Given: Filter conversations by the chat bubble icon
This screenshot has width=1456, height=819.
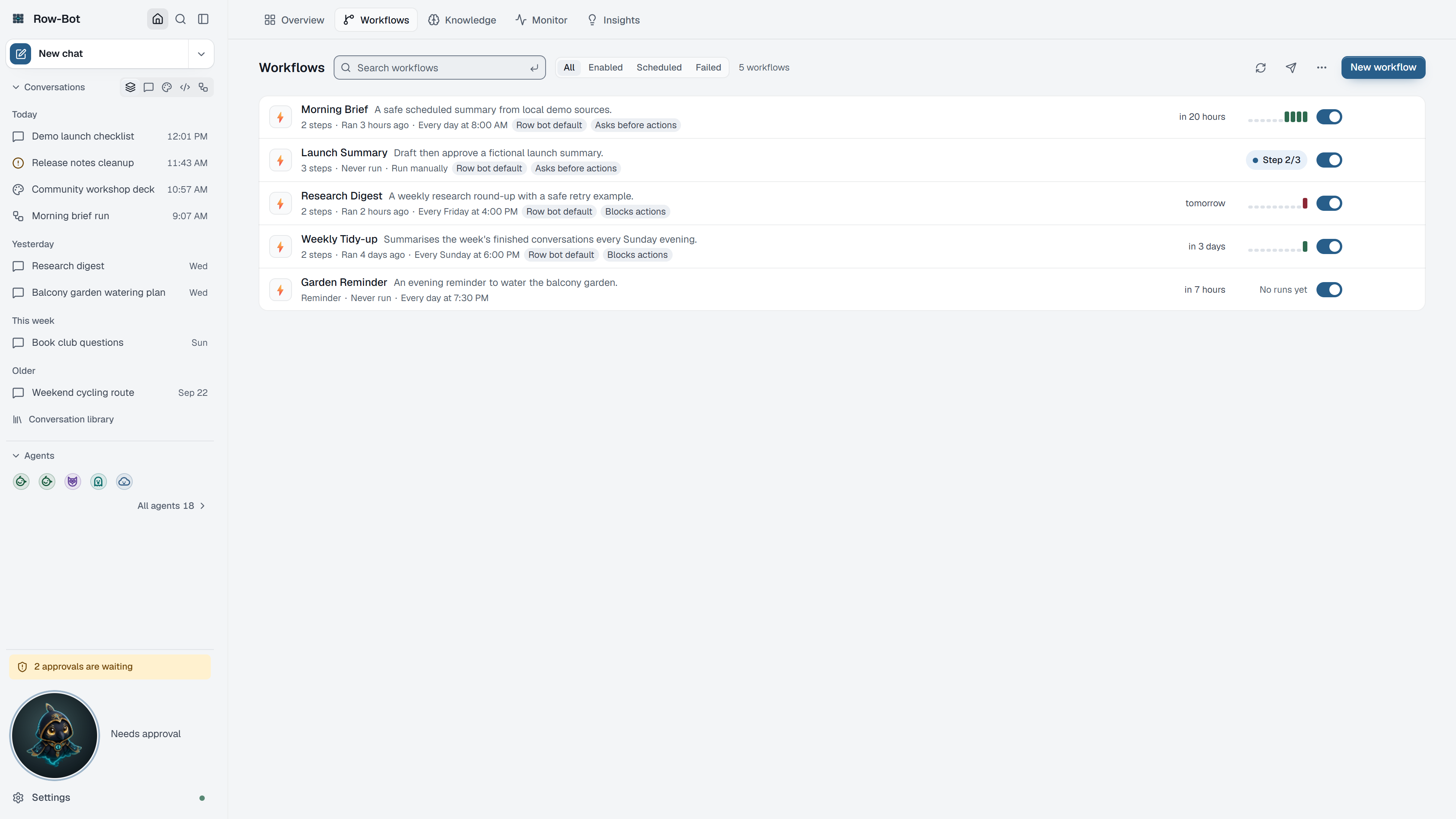Looking at the screenshot, I should pos(149,87).
